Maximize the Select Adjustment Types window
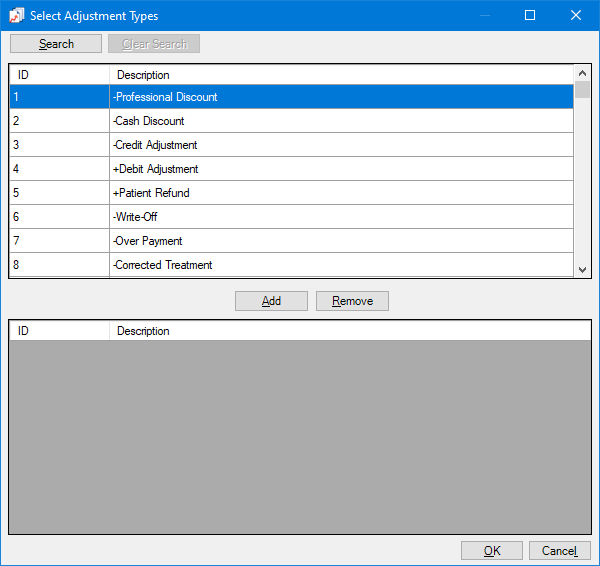600x566 pixels. [530, 16]
